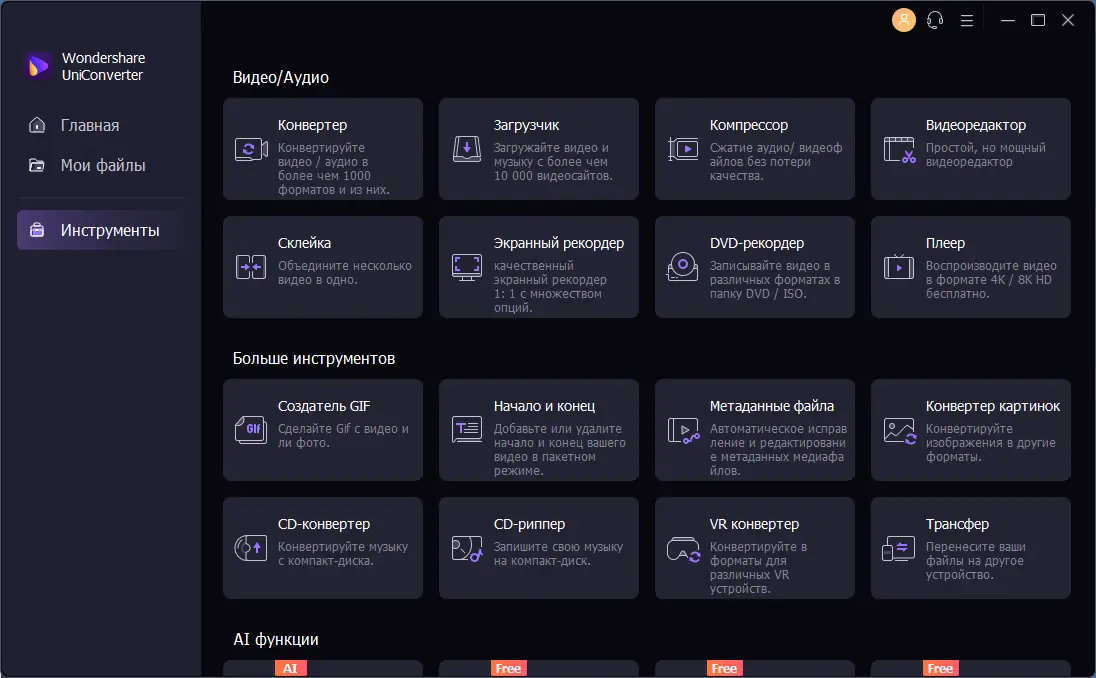
Task: Click the Создатель GIF icon
Action: point(250,430)
